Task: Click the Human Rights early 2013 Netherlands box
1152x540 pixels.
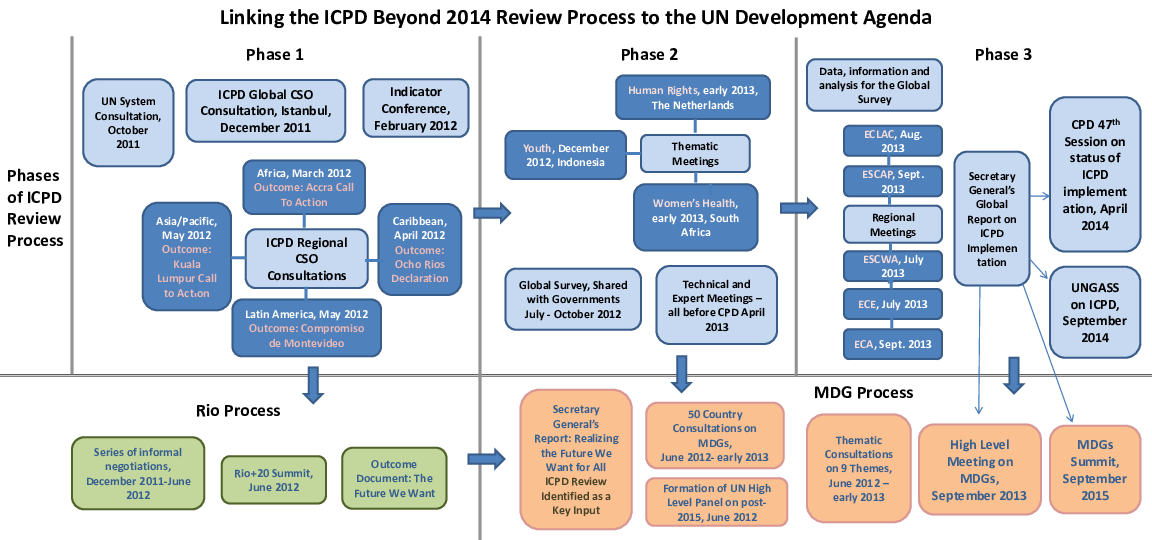Action: 692,97
